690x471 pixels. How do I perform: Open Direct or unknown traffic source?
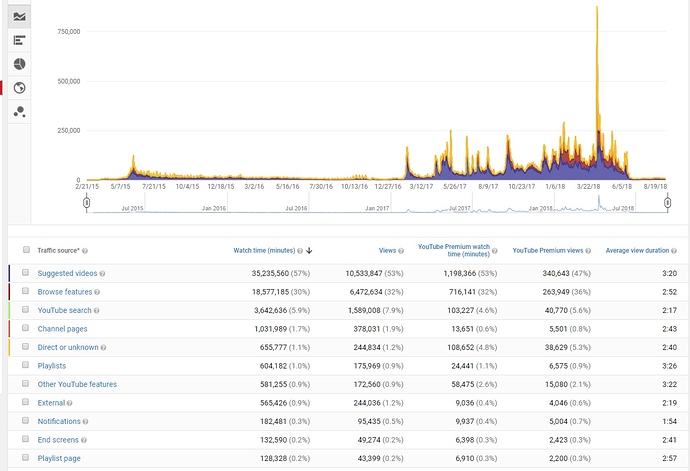click(68, 347)
